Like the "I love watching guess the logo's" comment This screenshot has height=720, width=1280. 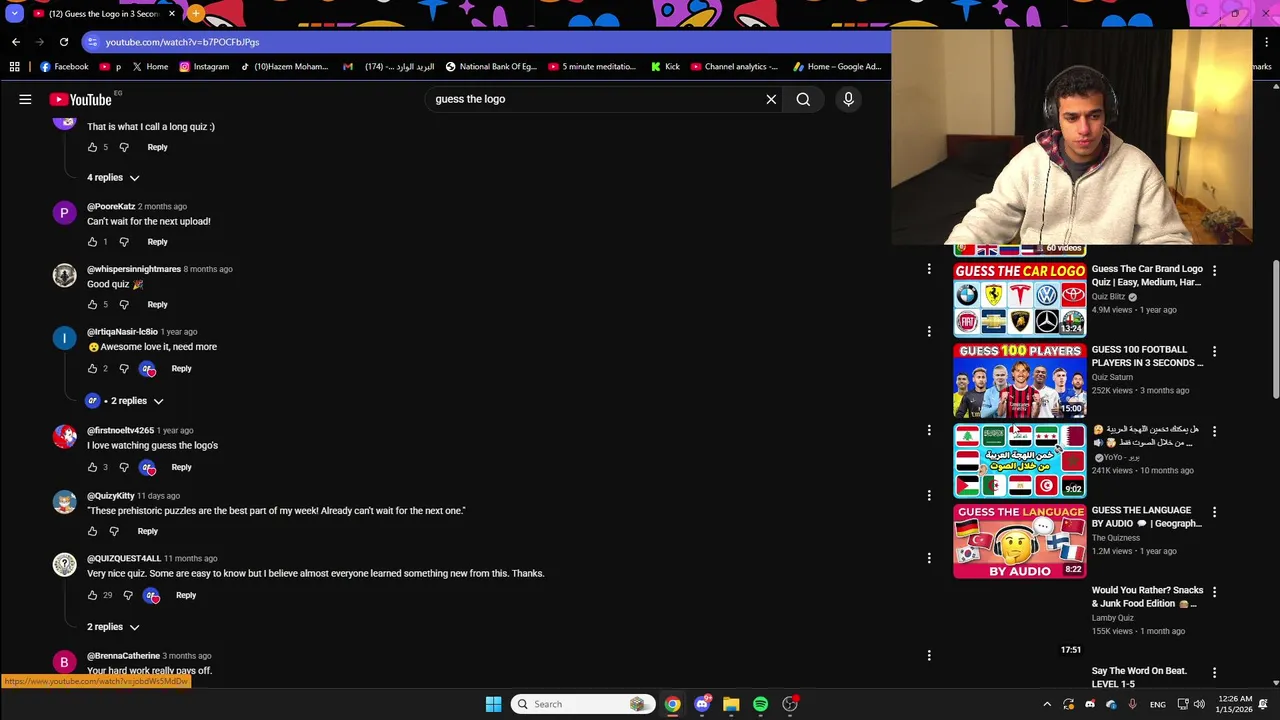pyautogui.click(x=92, y=467)
